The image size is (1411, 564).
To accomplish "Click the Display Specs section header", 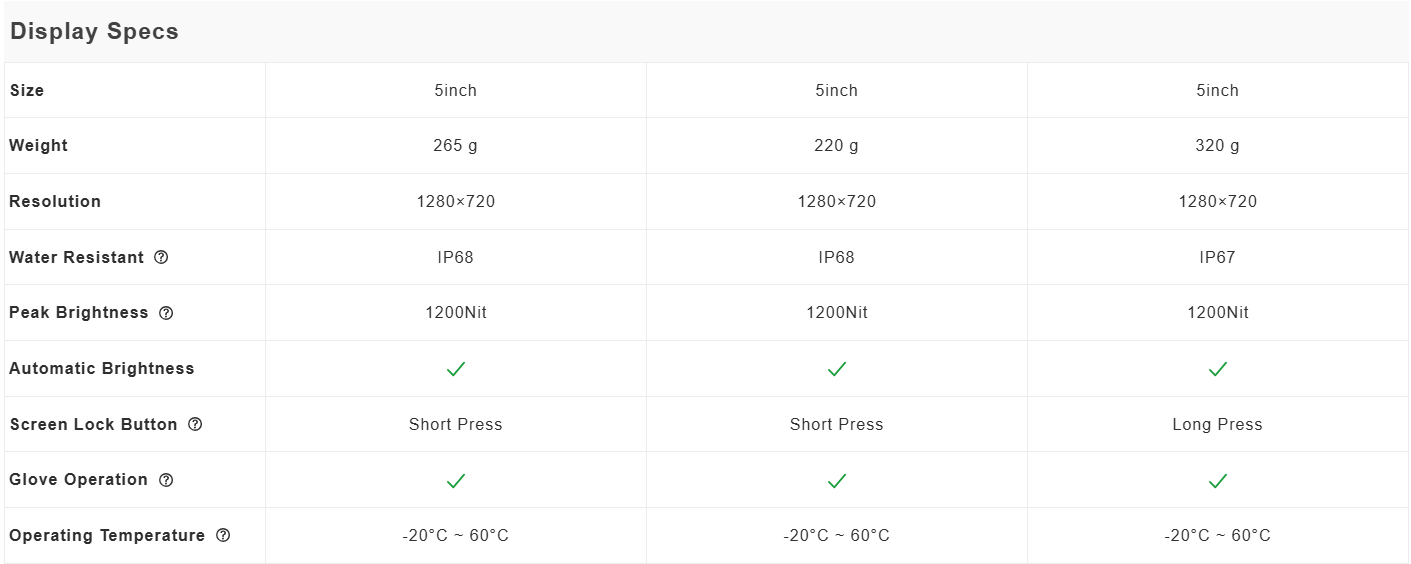I will 94,31.
